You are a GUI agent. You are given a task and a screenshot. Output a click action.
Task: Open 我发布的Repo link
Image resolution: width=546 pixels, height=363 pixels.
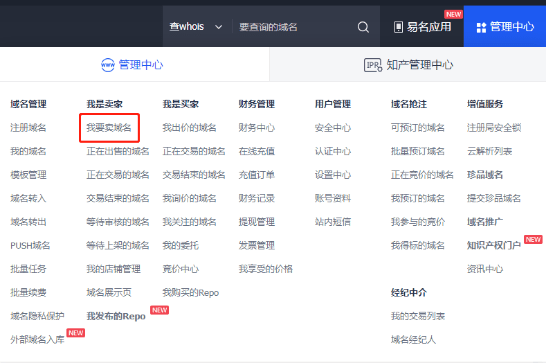pos(116,316)
